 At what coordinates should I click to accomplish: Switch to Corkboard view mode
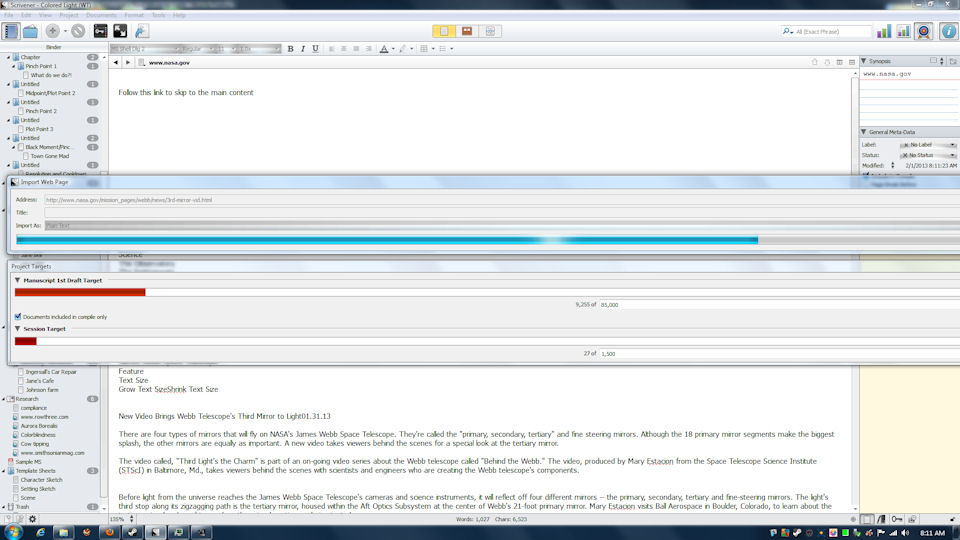[467, 31]
